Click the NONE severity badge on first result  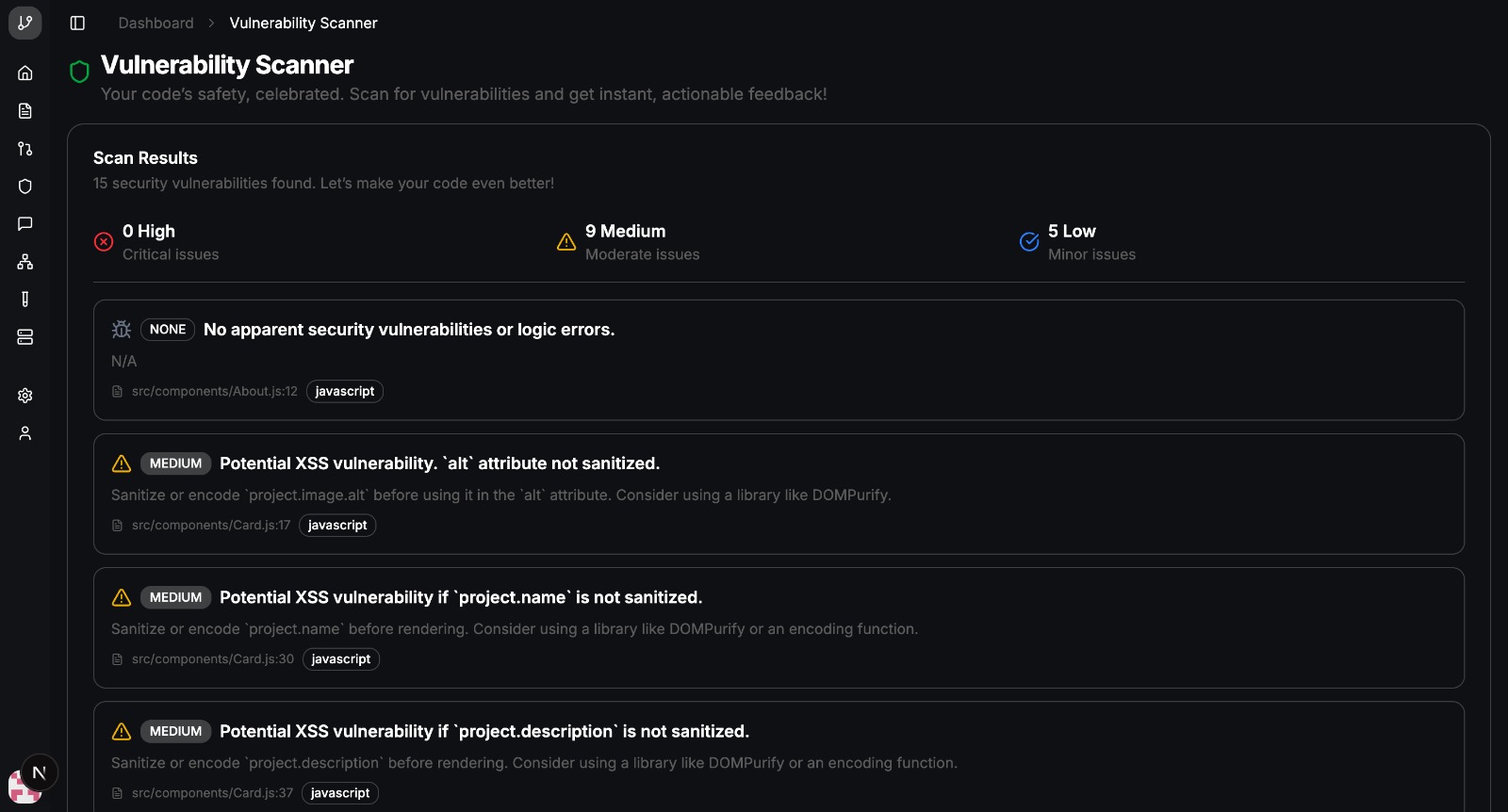pyautogui.click(x=167, y=330)
